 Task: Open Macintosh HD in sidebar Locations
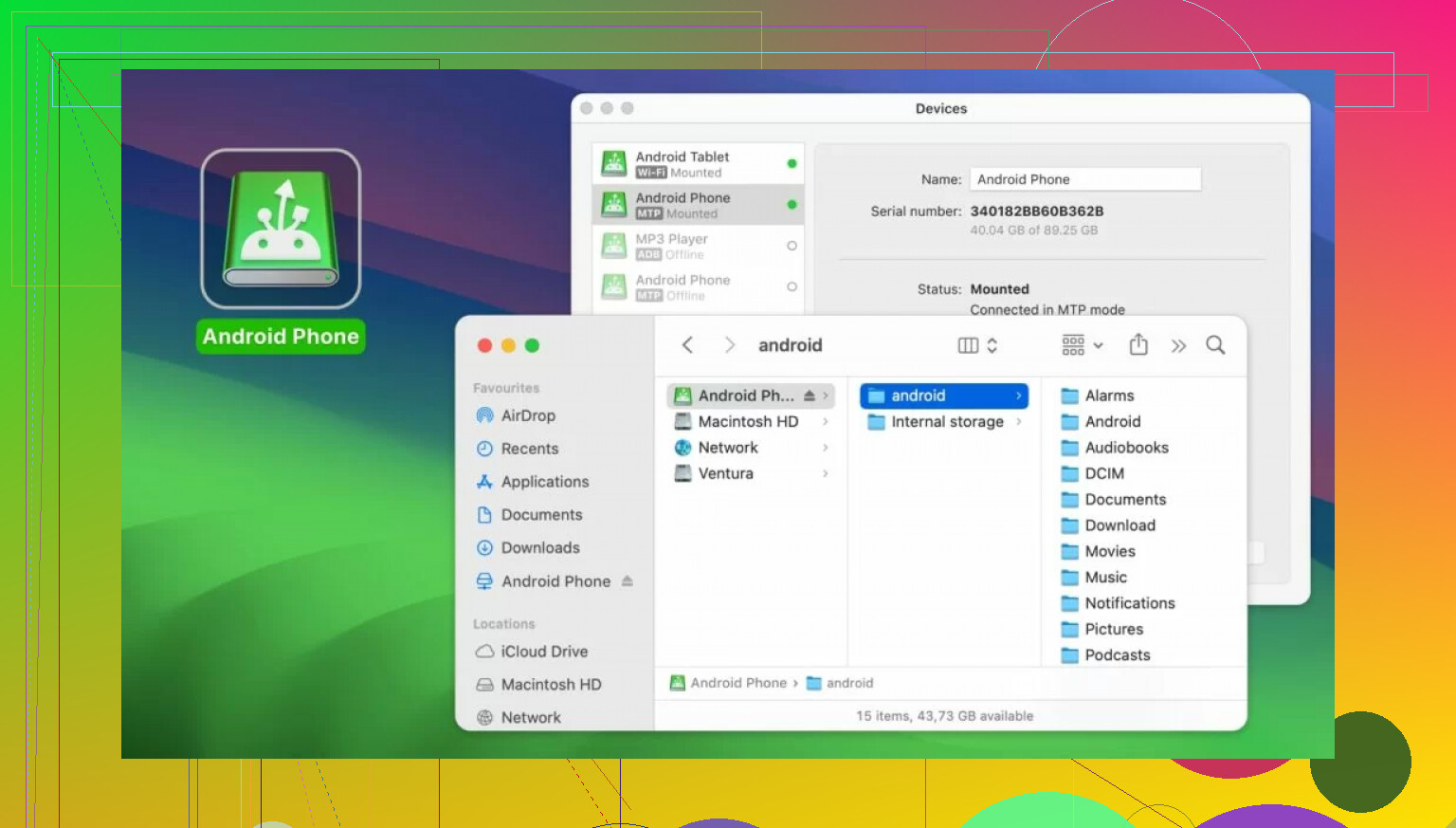(538, 685)
